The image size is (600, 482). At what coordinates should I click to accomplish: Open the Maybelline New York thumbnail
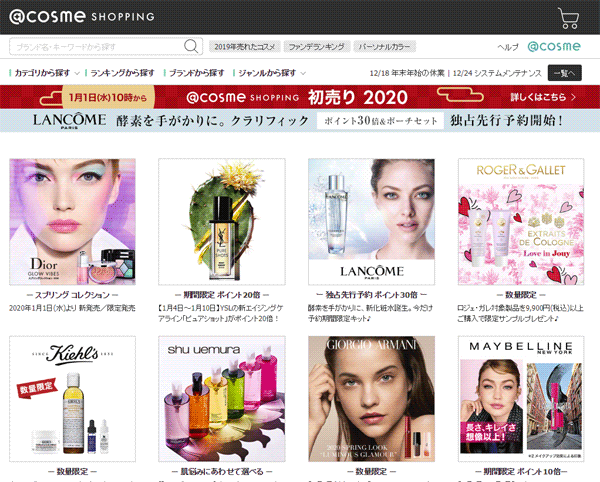tap(521, 399)
